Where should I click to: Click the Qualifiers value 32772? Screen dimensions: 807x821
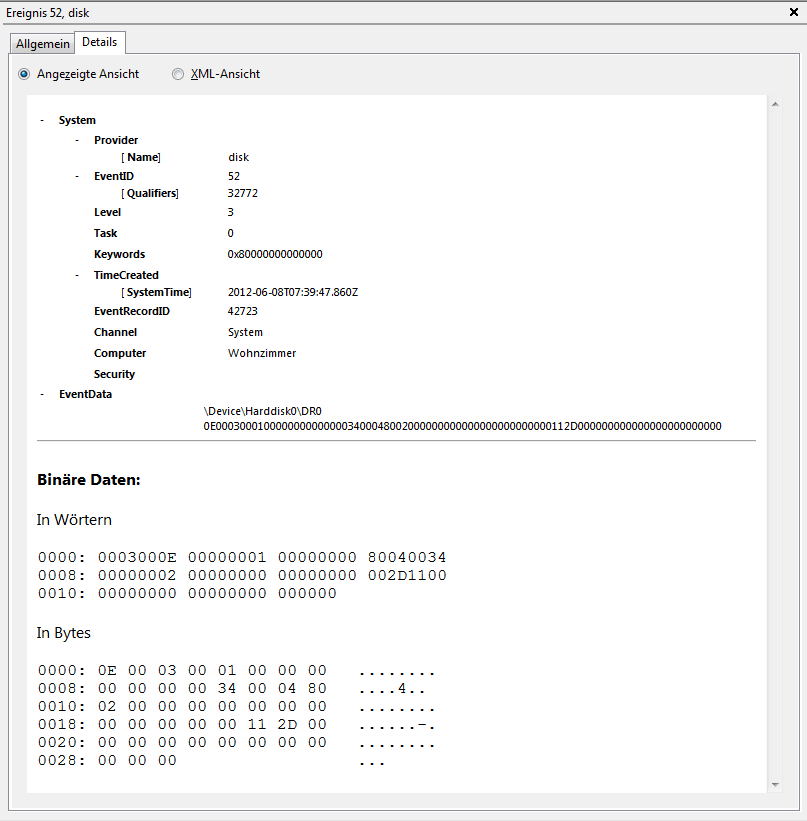242,193
